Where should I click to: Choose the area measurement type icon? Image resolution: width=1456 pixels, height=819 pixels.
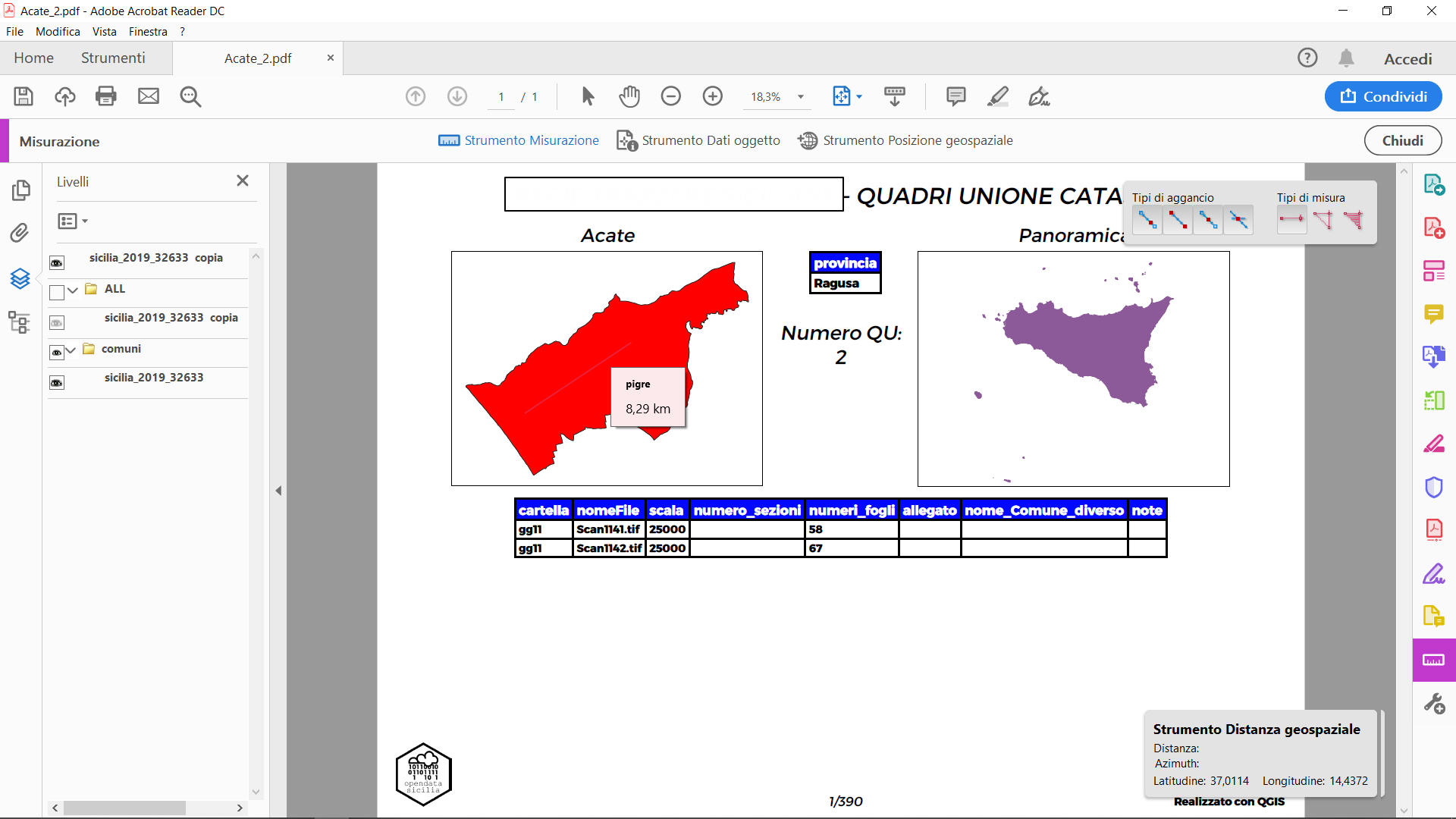[1355, 220]
